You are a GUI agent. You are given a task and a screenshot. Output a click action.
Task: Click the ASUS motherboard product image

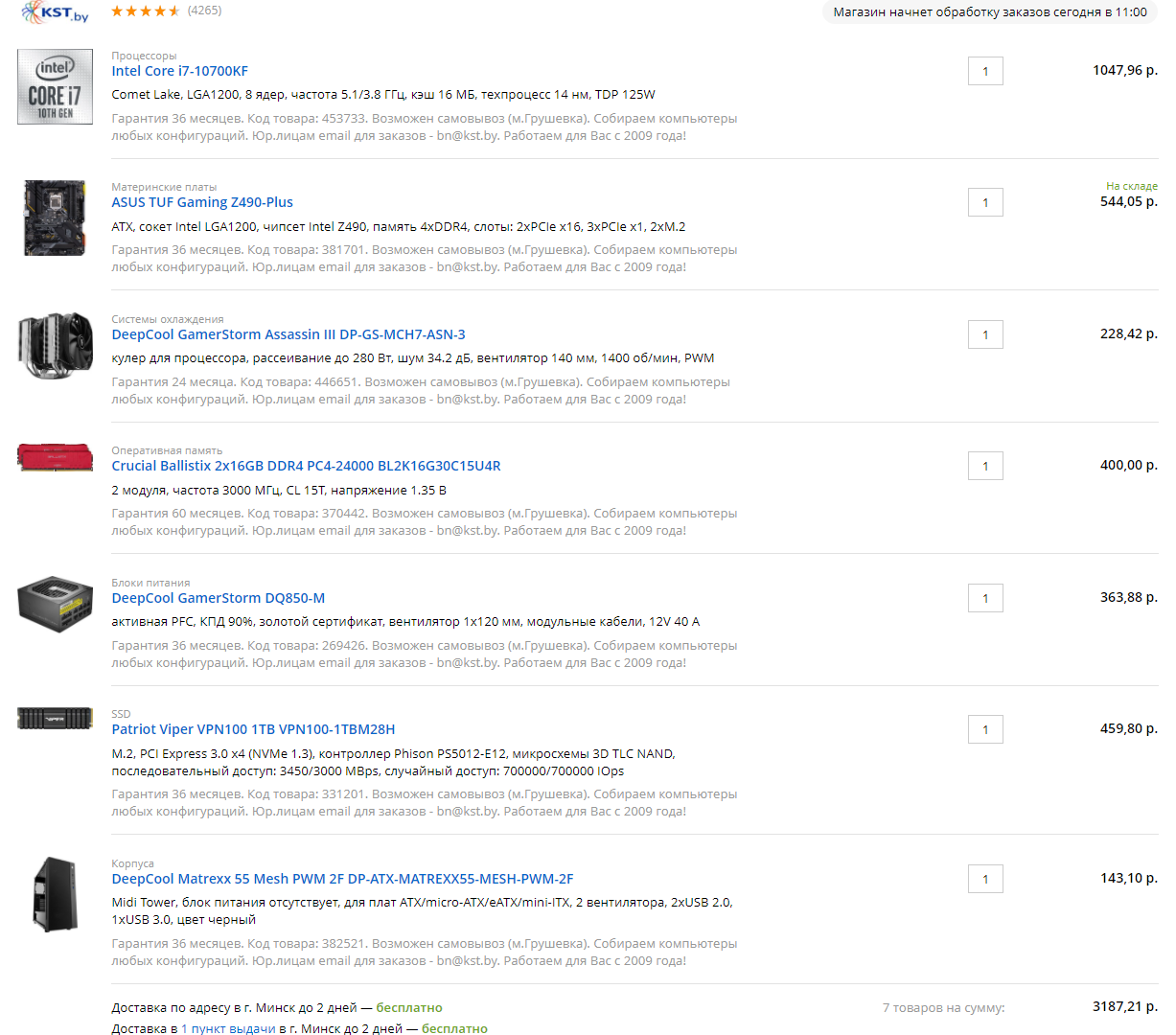[x=55, y=218]
